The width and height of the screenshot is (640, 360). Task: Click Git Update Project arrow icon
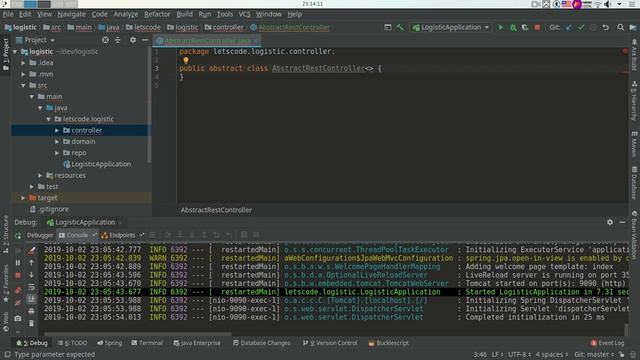pyautogui.click(x=569, y=27)
